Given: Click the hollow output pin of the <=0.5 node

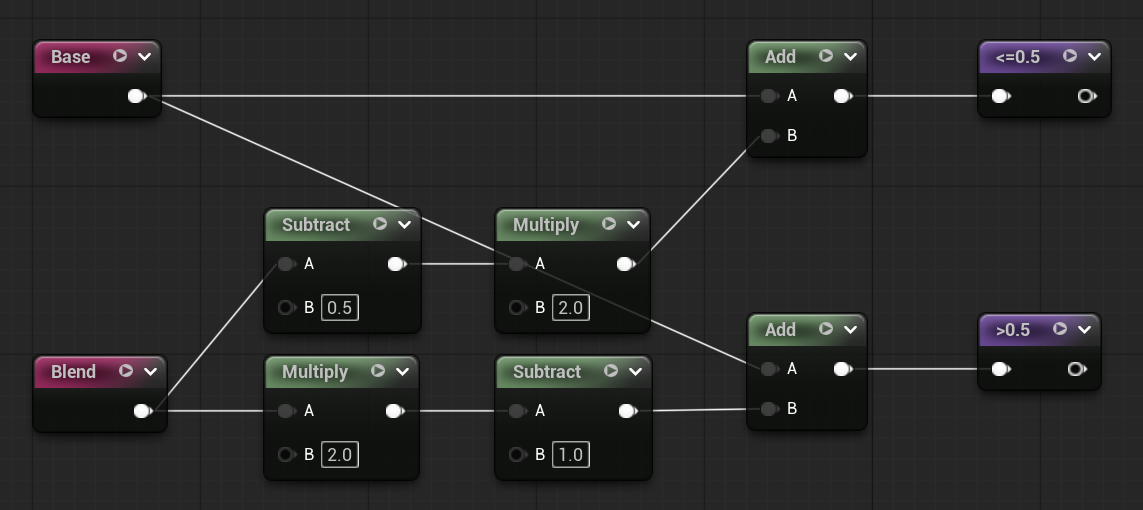Looking at the screenshot, I should tap(1087, 96).
